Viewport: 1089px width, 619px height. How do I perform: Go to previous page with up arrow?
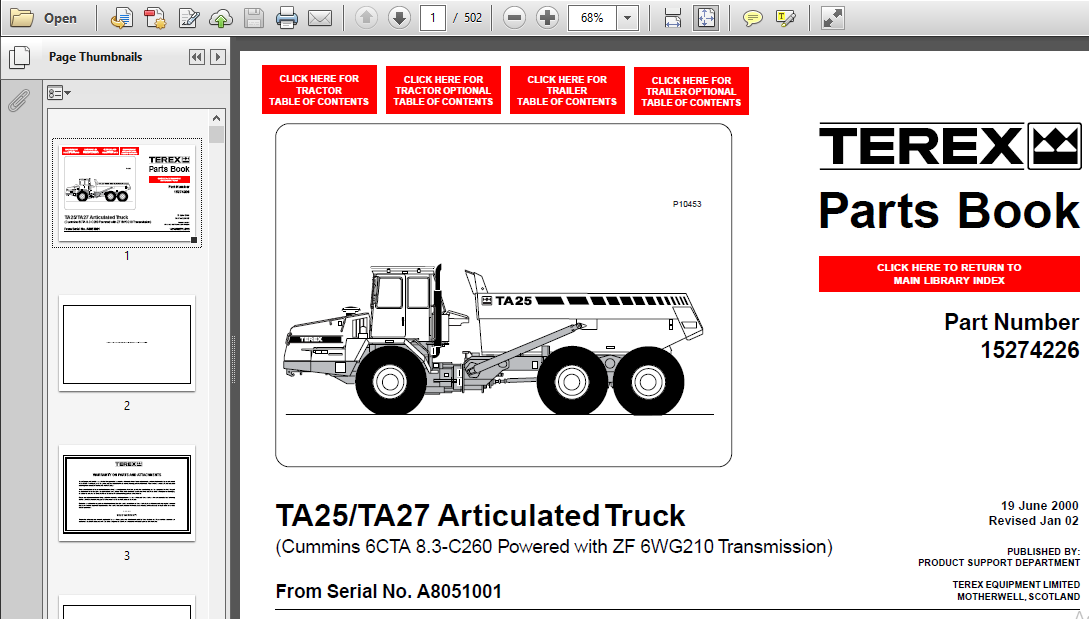[x=366, y=17]
